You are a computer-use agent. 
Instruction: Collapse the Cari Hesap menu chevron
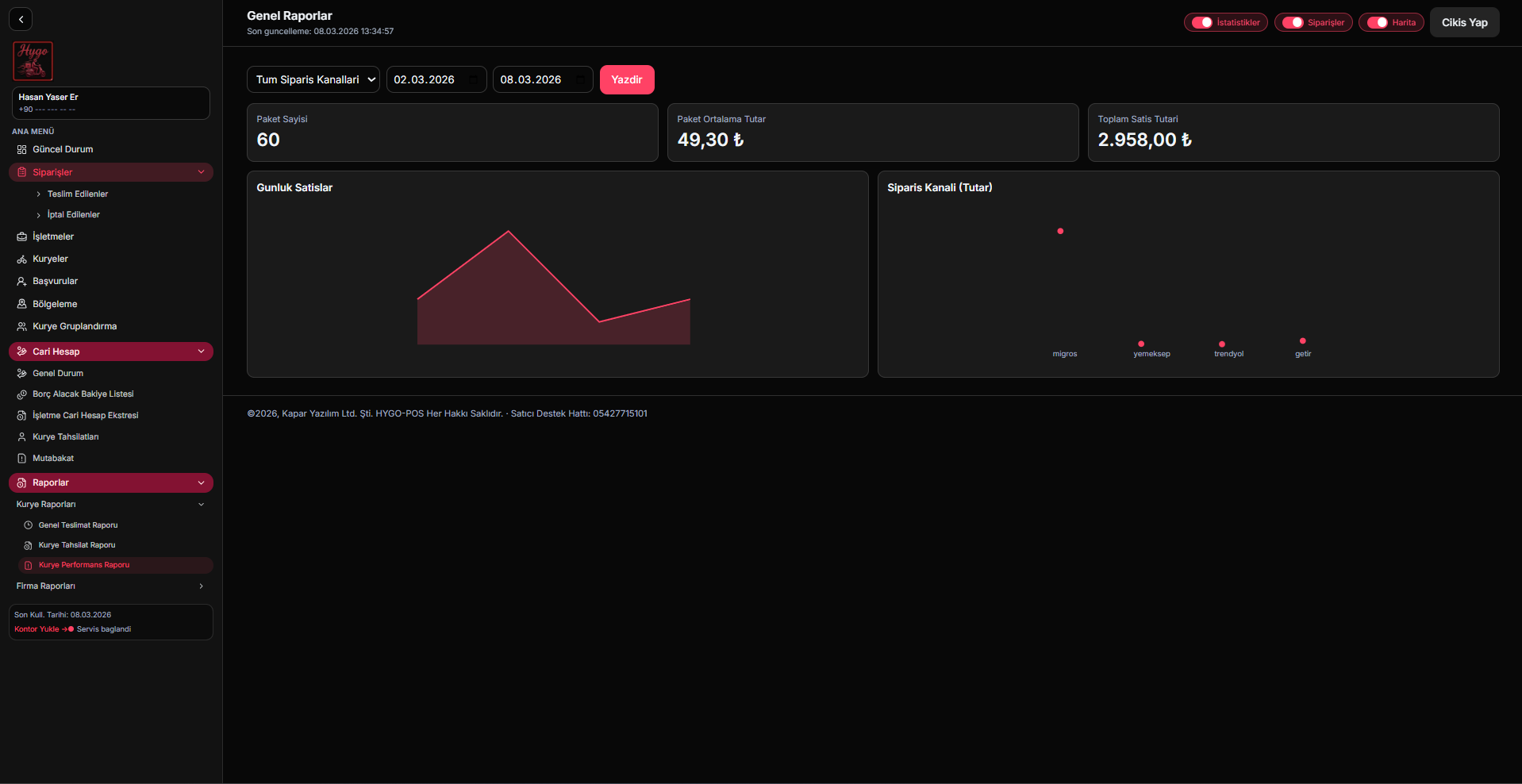point(201,352)
